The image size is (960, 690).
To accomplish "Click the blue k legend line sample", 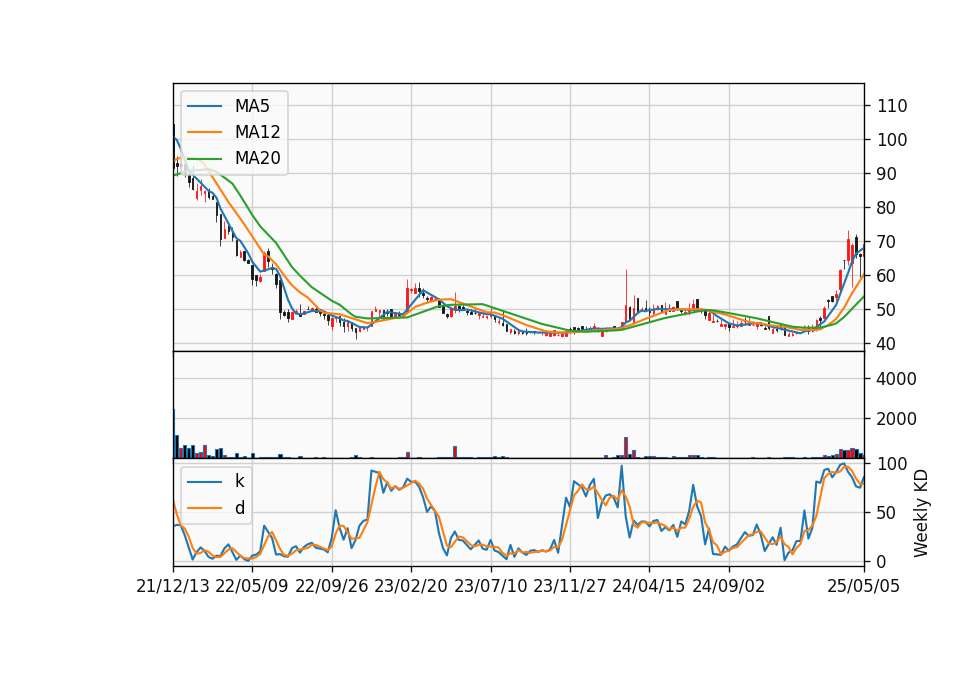I will pos(204,482).
